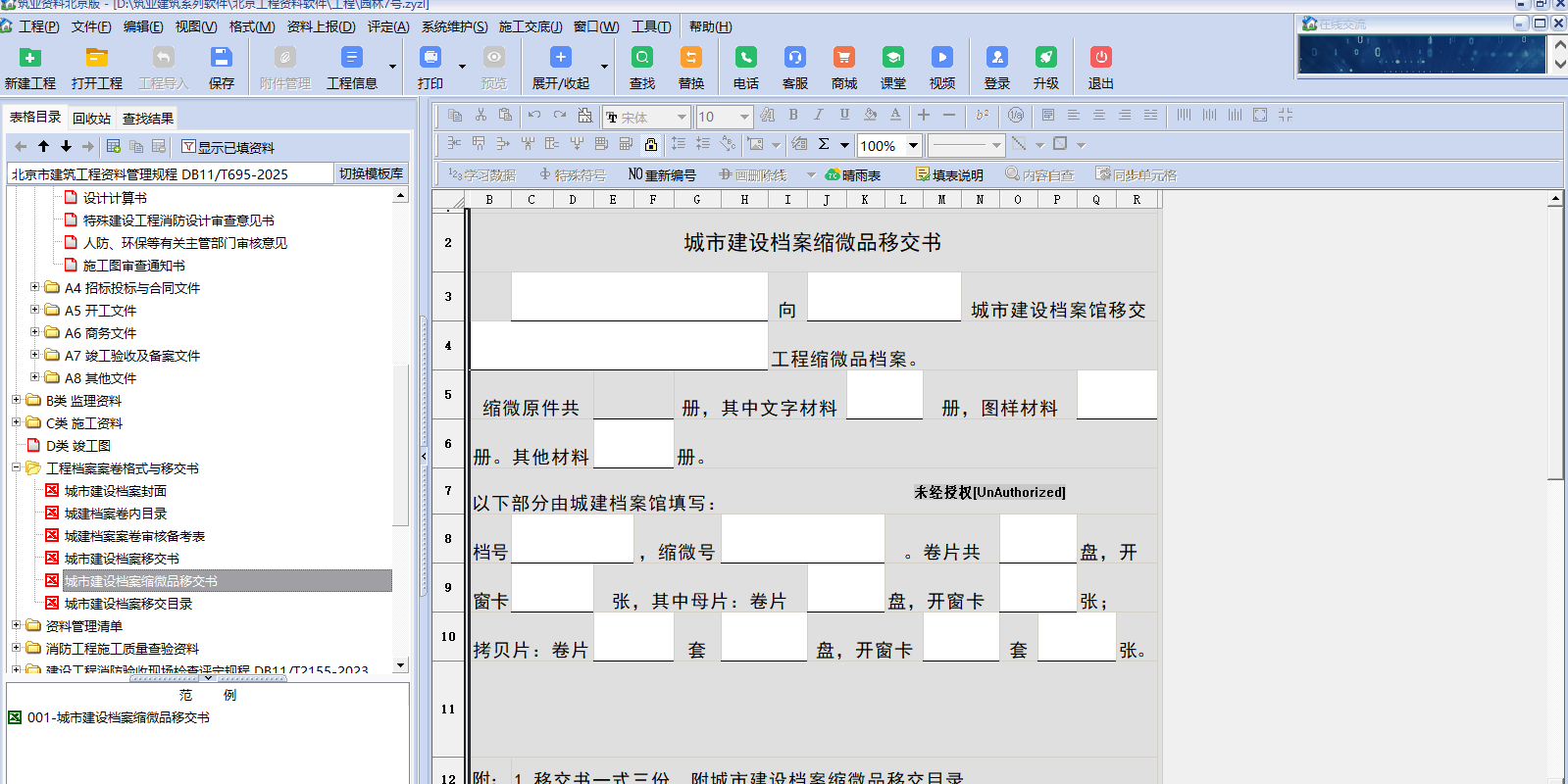Expand the A7 竣工验收及备案文件 folder
Image resolution: width=1568 pixels, height=784 pixels.
[x=35, y=355]
